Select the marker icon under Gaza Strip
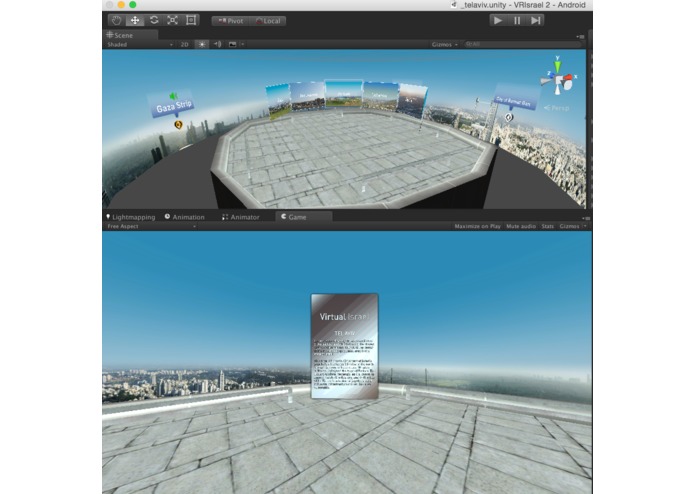The height and width of the screenshot is (494, 695). click(179, 125)
